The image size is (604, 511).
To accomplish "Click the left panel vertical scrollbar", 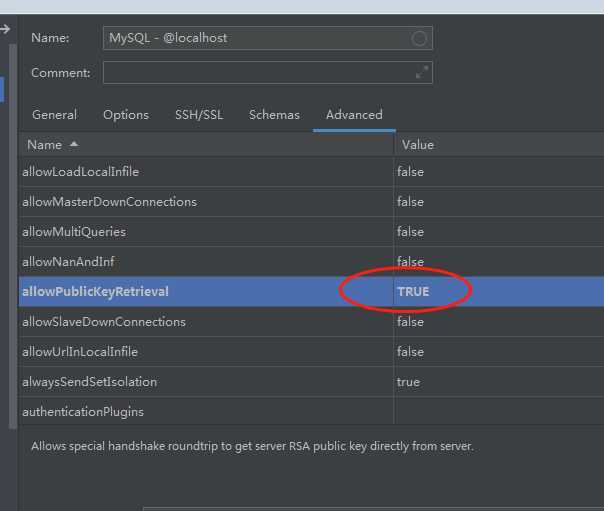I will 13,236.
